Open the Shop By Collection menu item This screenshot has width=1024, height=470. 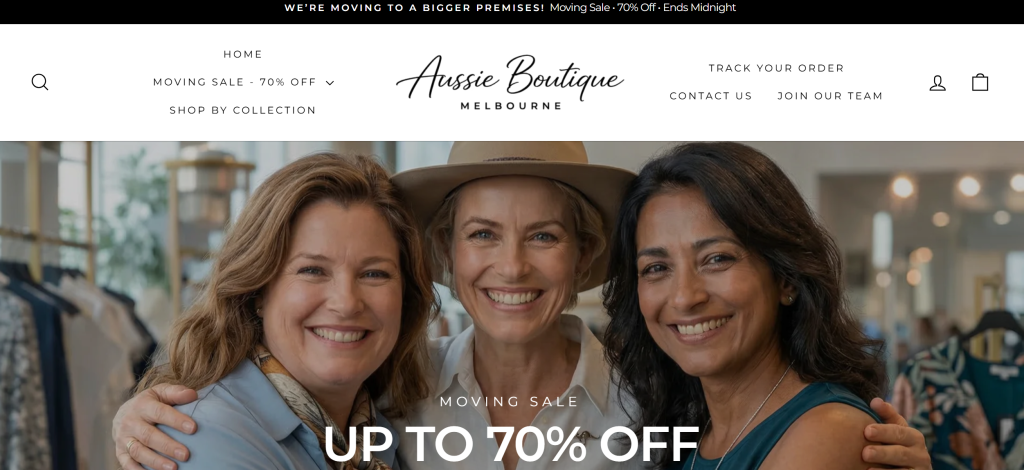[243, 110]
